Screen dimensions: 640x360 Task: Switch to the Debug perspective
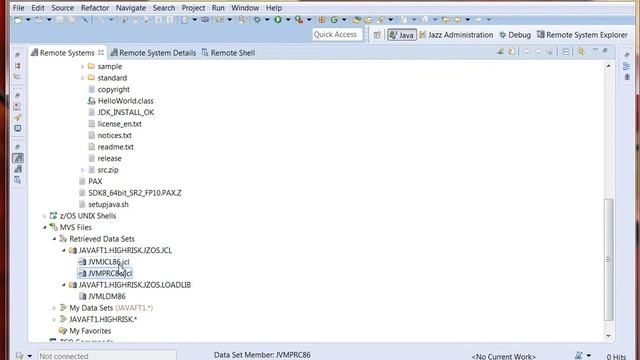tap(515, 35)
